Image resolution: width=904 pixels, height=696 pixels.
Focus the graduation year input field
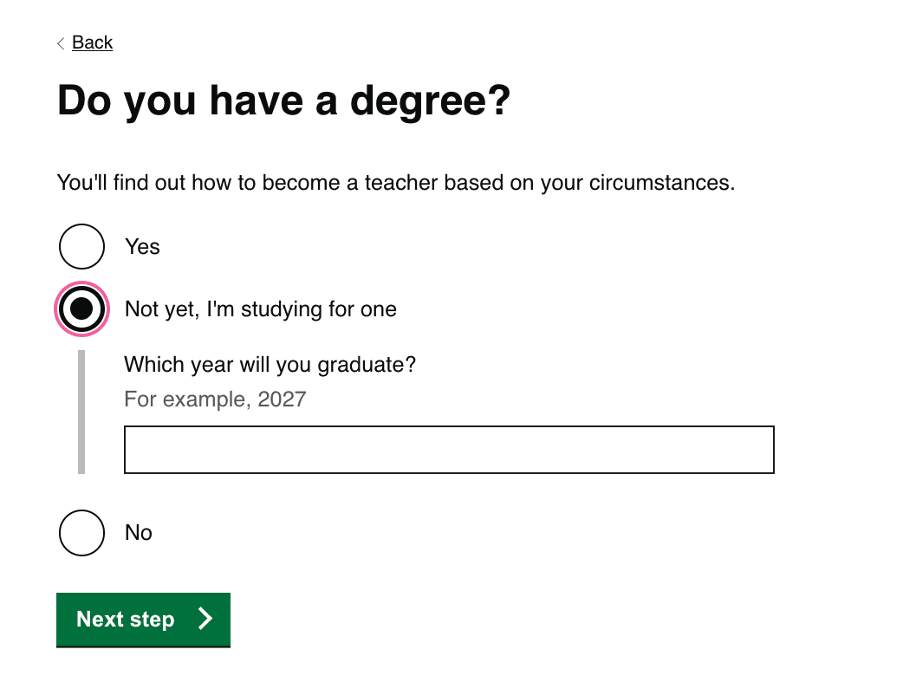tap(449, 450)
